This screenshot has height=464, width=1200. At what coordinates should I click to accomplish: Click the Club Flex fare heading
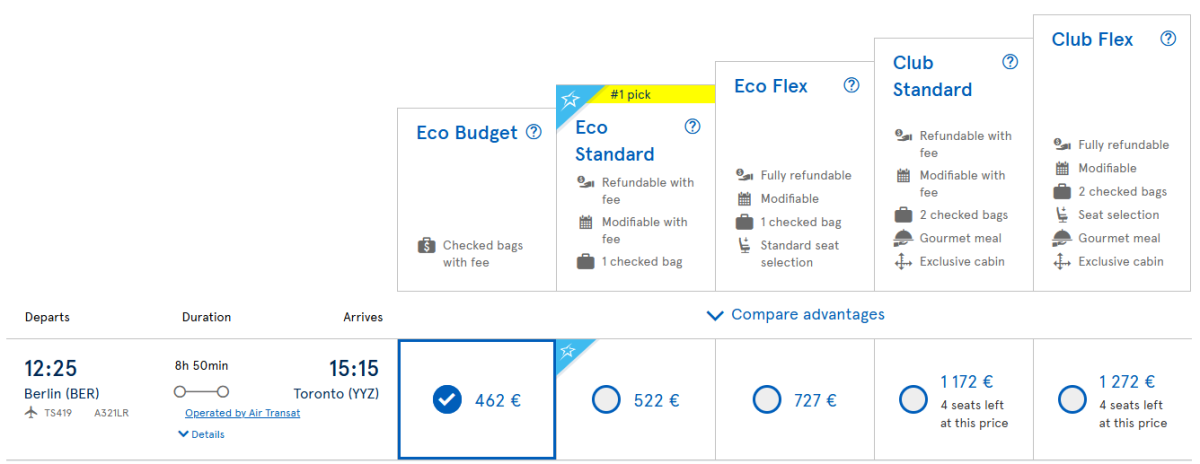1092,40
